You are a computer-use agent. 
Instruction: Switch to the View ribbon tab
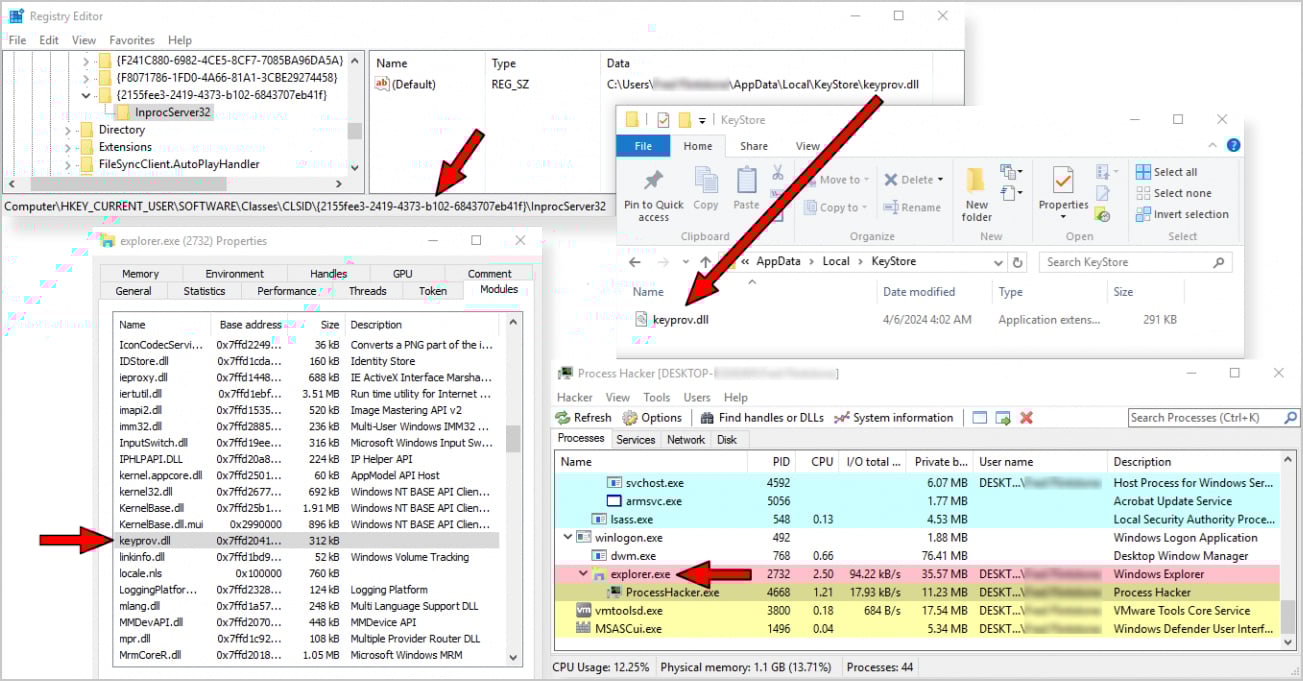point(807,146)
